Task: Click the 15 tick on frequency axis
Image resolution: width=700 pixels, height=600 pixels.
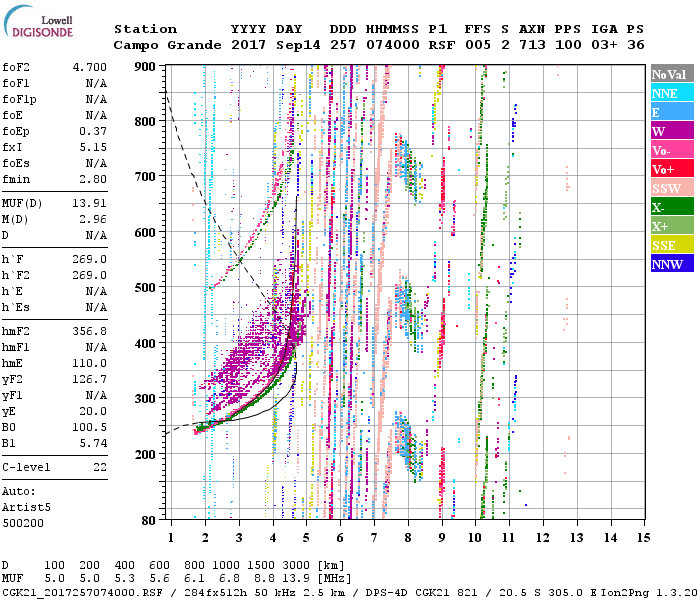Action: (x=642, y=538)
